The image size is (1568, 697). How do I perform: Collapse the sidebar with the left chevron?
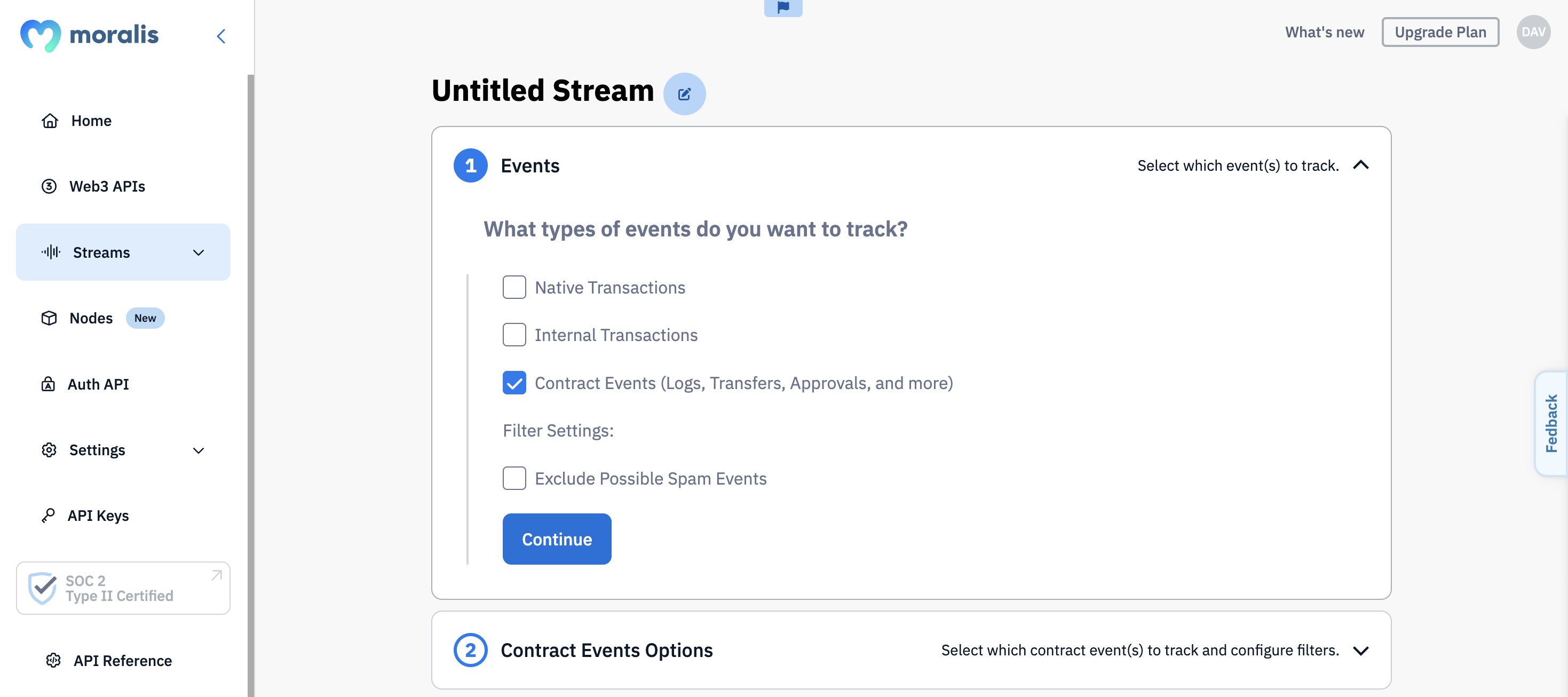click(x=221, y=36)
